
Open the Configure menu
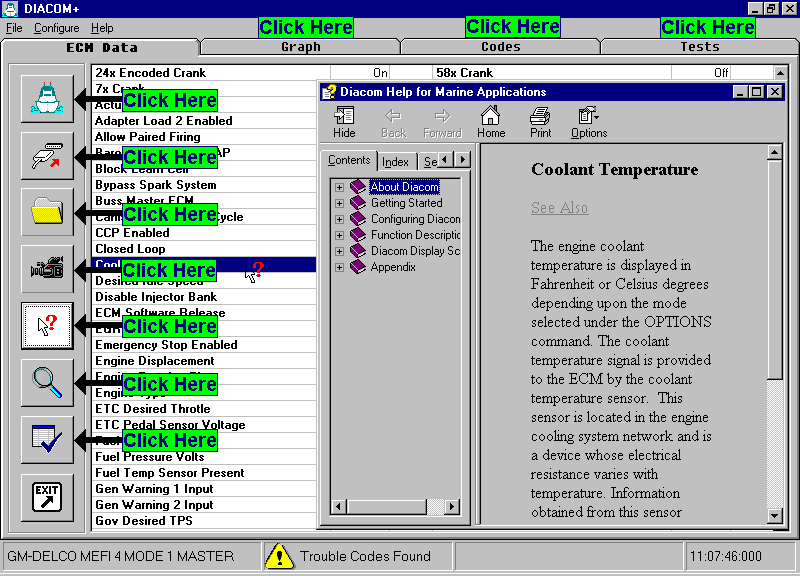pos(56,28)
